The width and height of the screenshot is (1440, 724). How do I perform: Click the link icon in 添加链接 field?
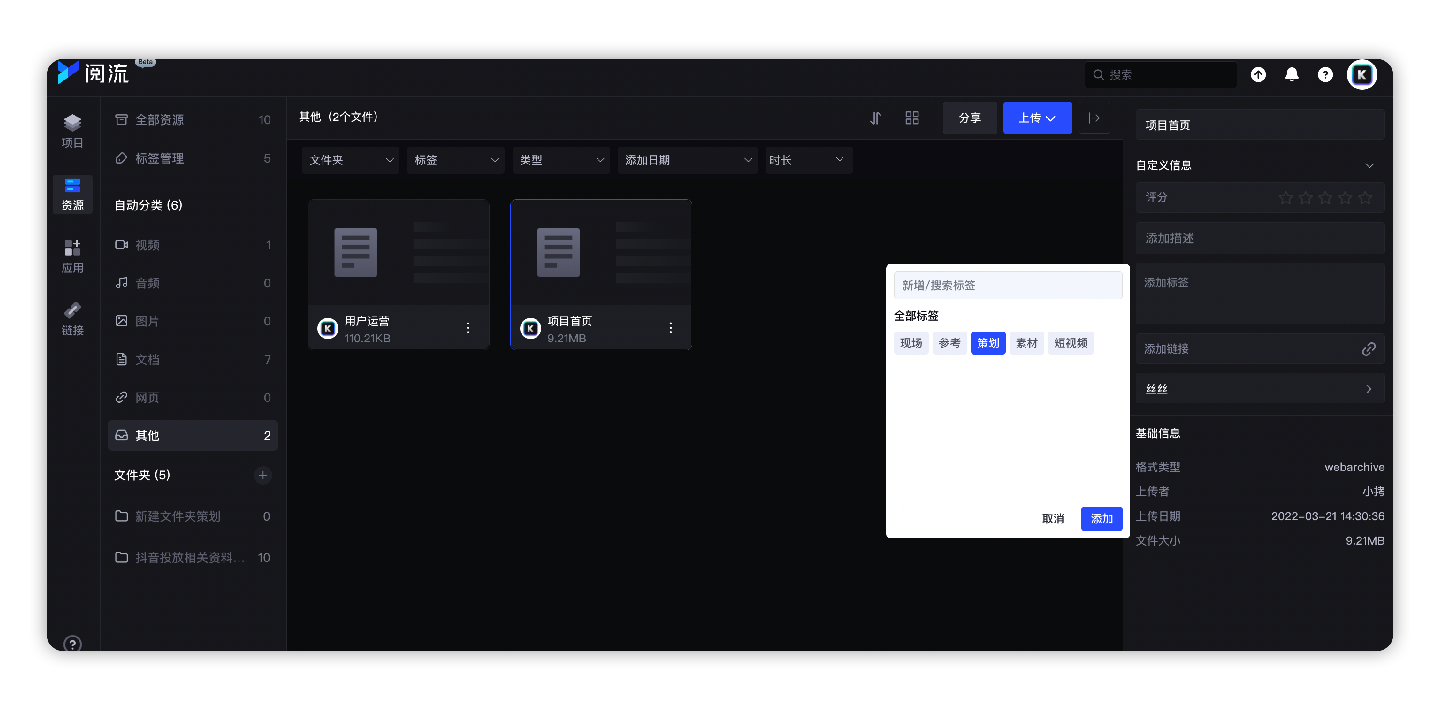[1369, 349]
